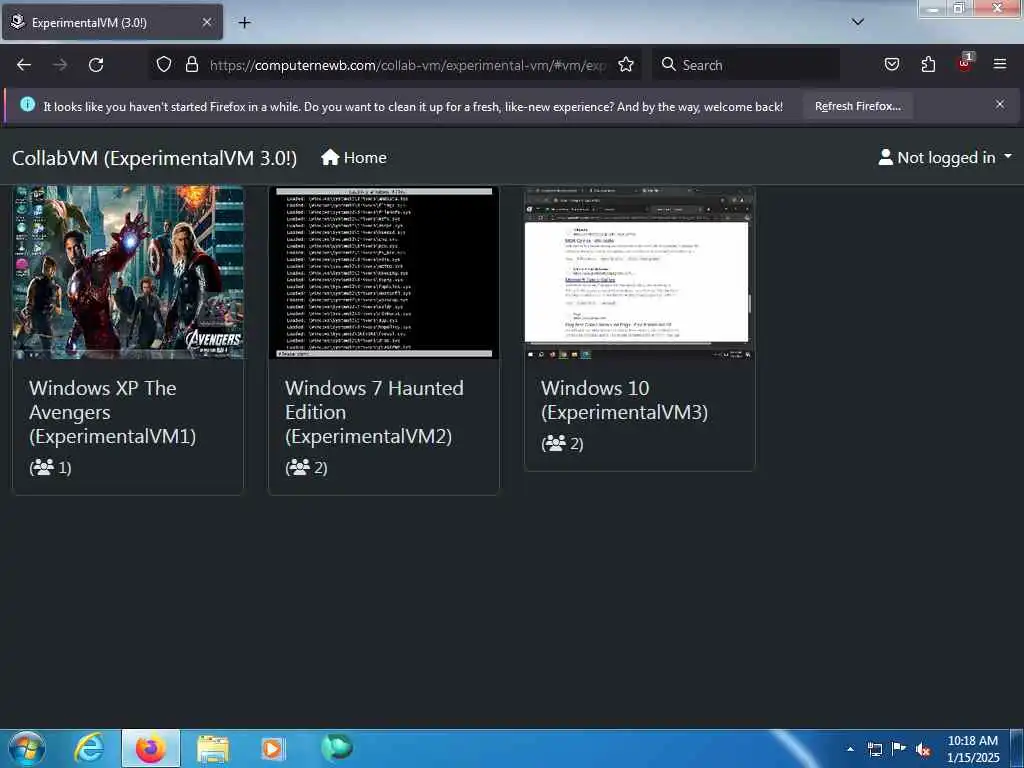The height and width of the screenshot is (768, 1024).
Task: Click the user count icon on ExperimentalVM1 card
Action: [44, 467]
